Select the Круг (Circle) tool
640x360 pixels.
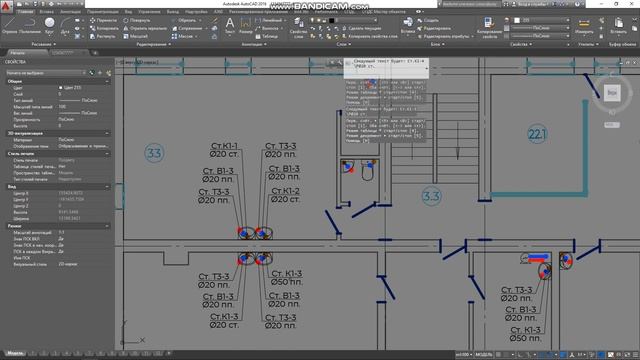coord(49,26)
